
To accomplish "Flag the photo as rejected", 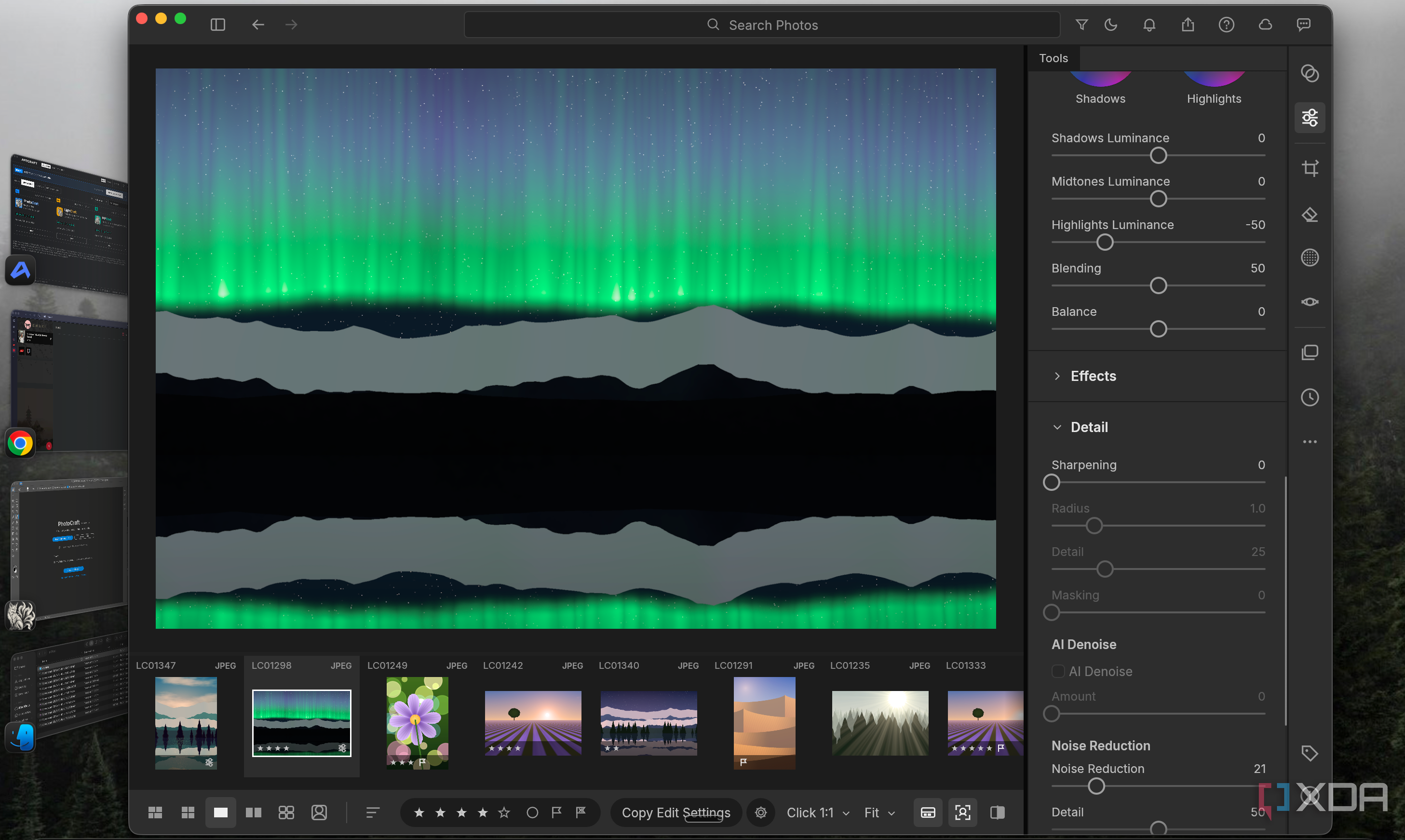I will [x=581, y=813].
